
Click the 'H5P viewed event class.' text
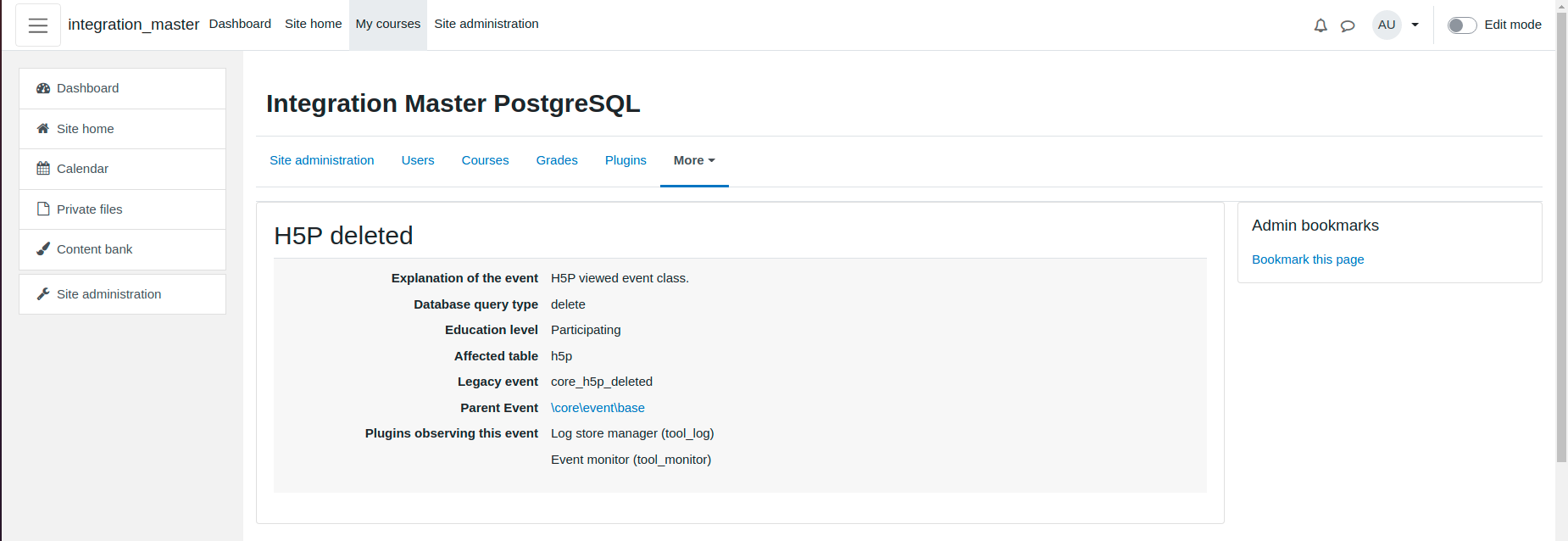(x=620, y=278)
